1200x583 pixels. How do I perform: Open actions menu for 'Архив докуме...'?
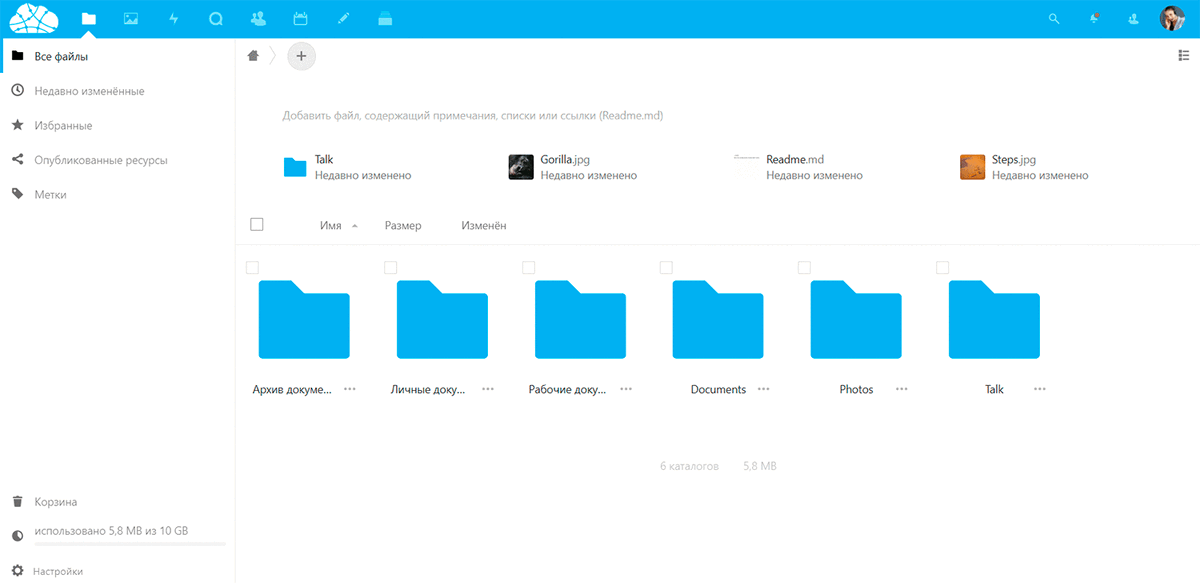pyautogui.click(x=349, y=389)
